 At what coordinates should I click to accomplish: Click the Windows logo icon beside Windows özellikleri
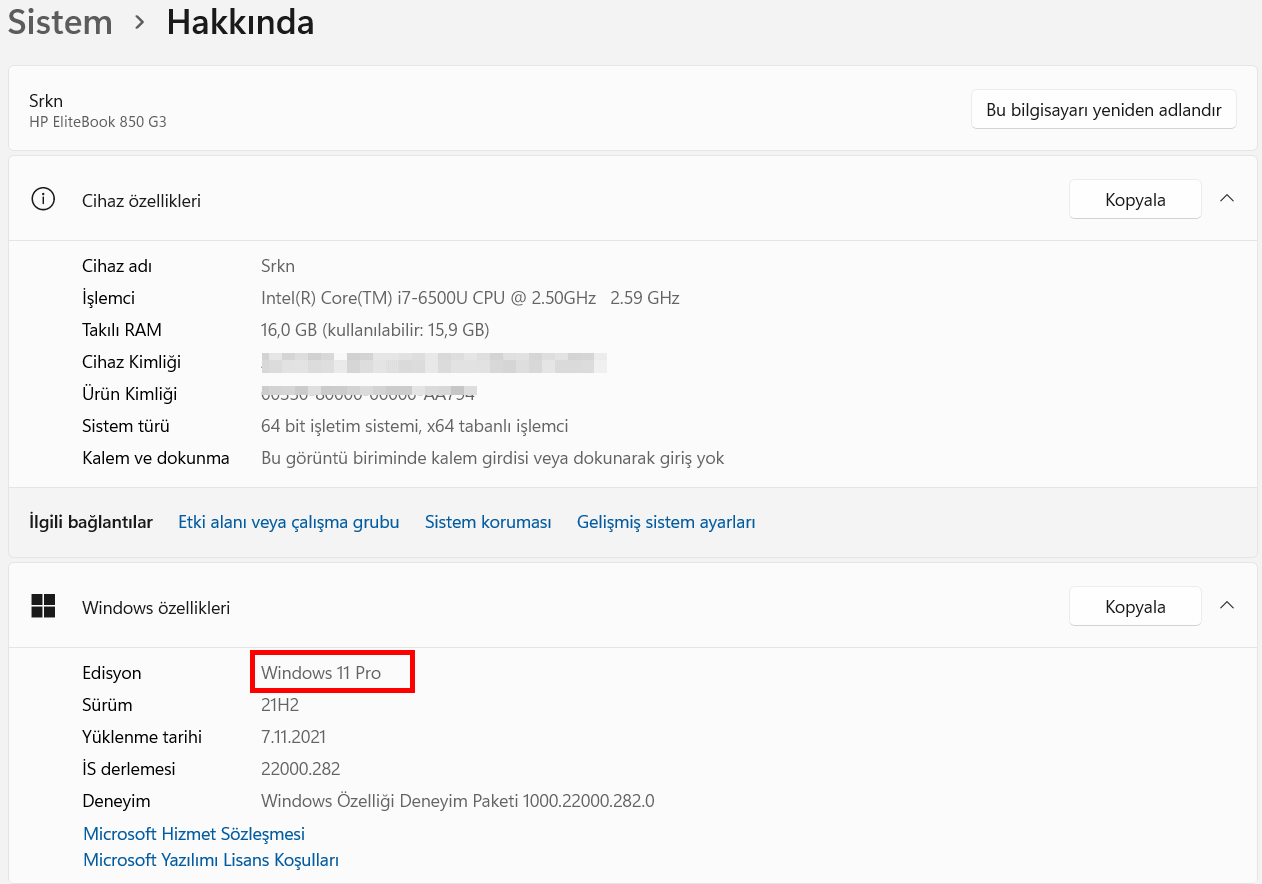43,605
